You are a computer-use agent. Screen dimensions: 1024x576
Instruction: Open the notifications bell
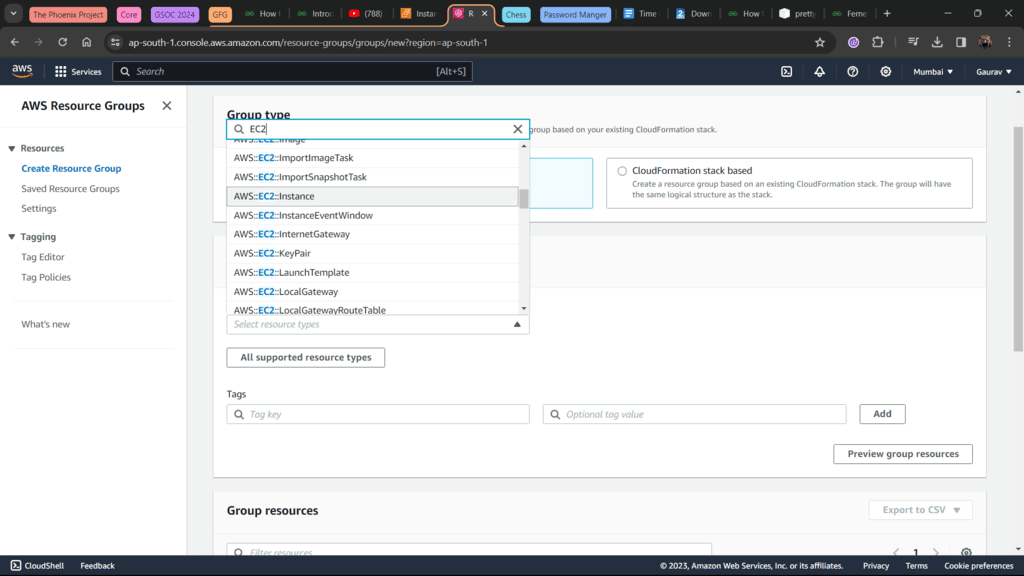pos(820,72)
